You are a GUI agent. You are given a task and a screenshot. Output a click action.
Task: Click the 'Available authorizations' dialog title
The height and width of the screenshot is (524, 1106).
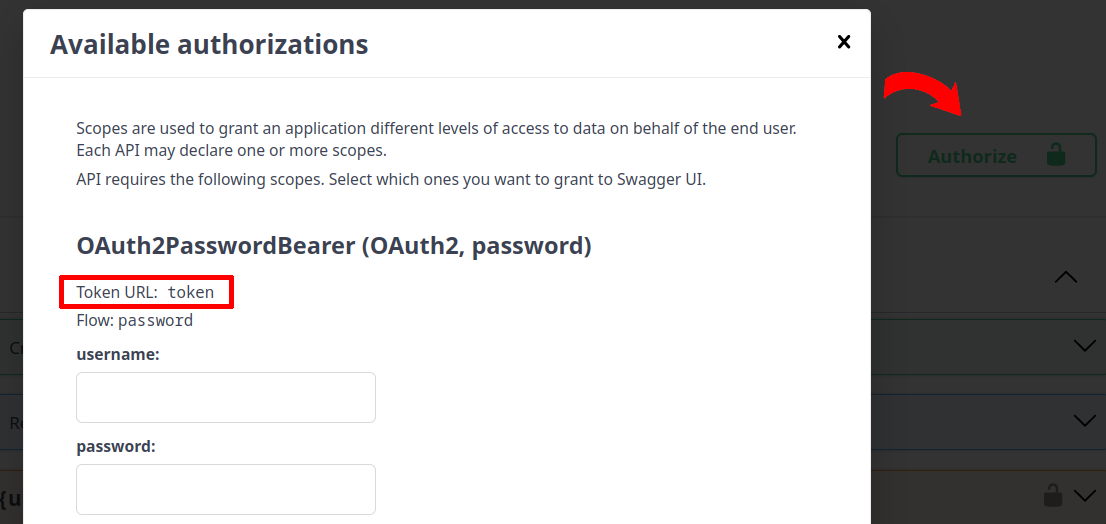click(209, 44)
